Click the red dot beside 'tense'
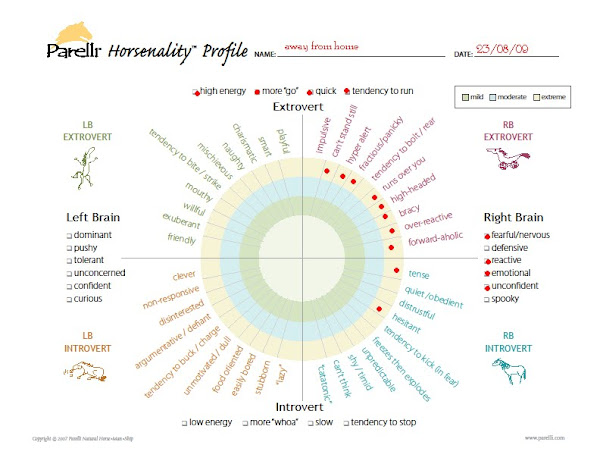This screenshot has height=464, width=600. pos(396,270)
